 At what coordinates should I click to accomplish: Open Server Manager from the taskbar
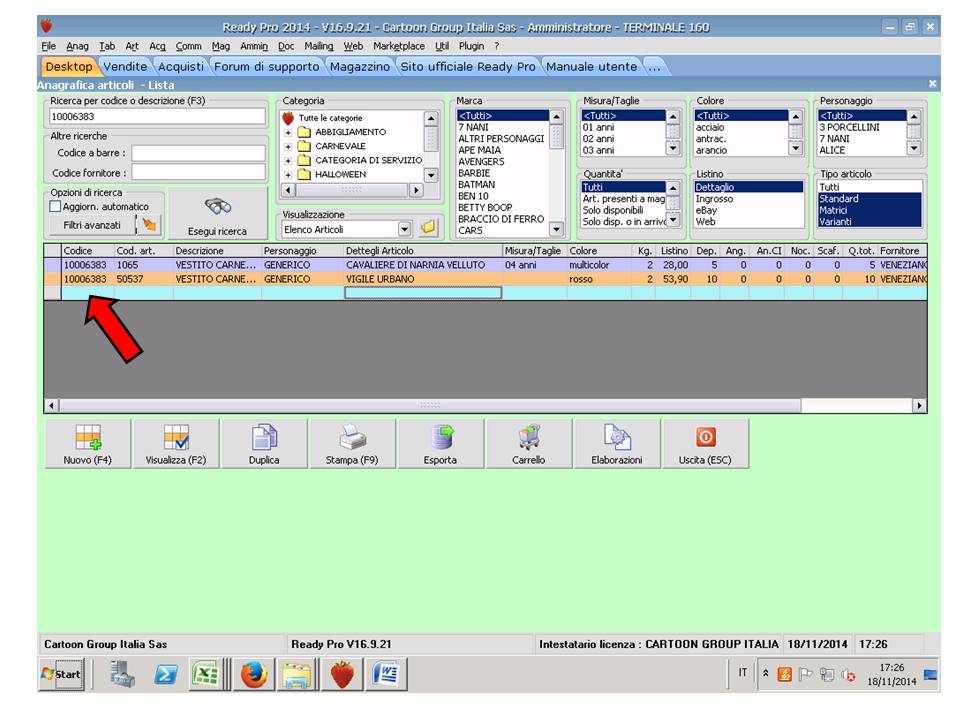[122, 675]
